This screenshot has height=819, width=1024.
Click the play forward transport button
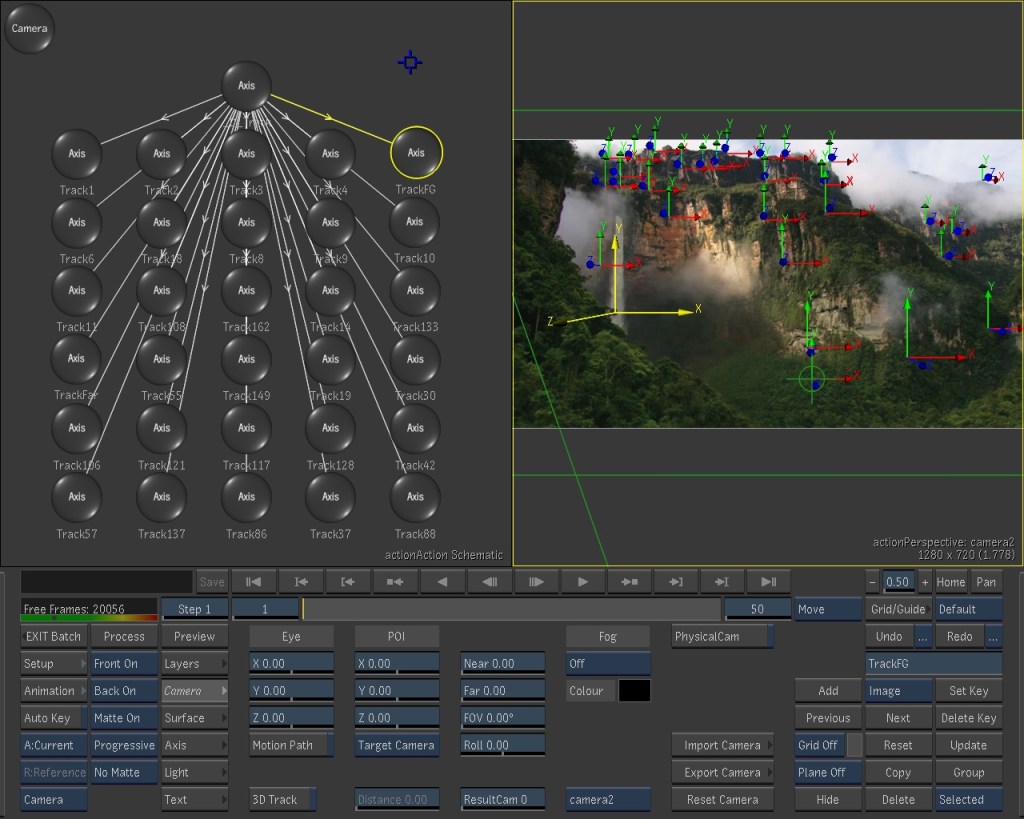[582, 581]
